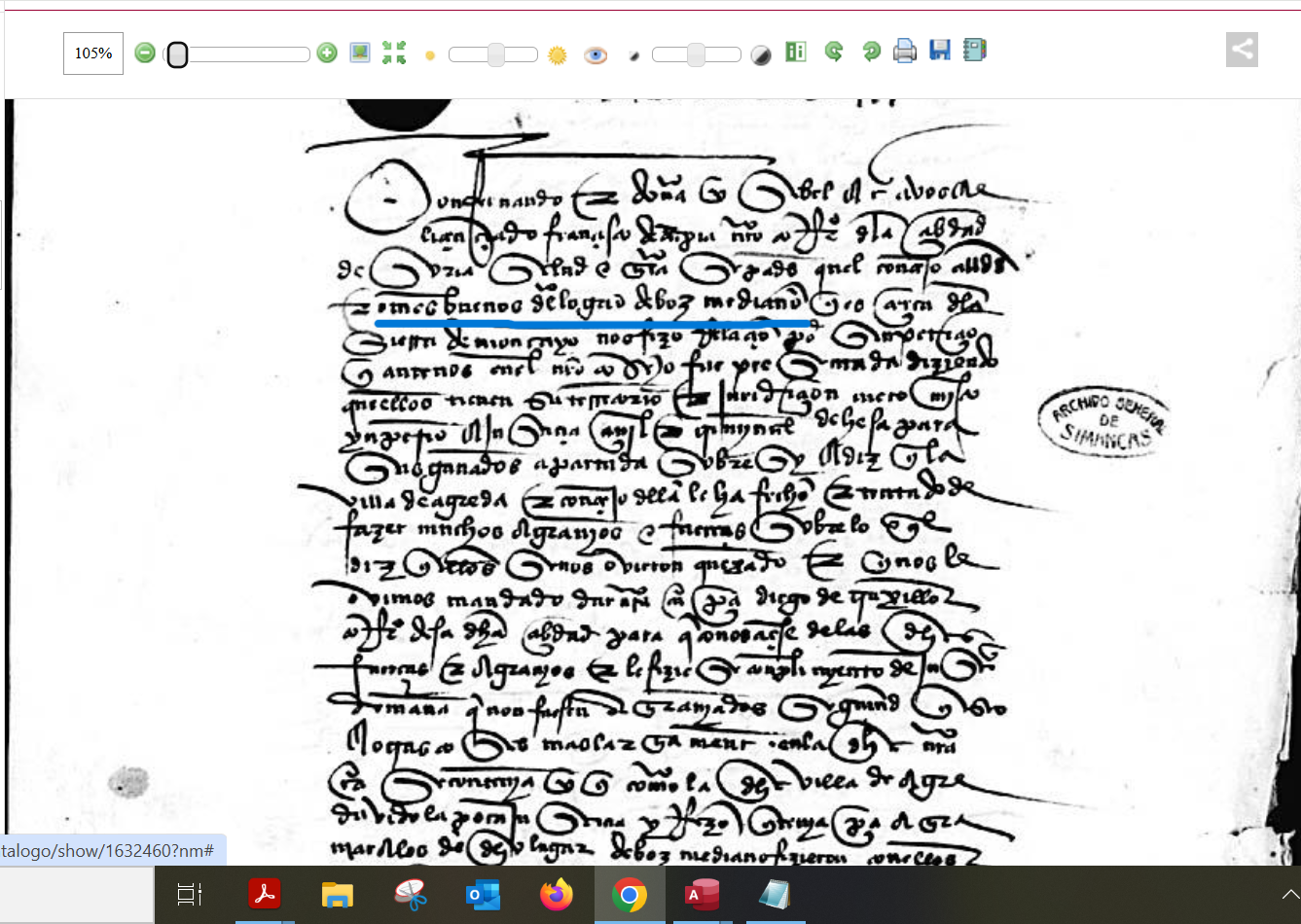This screenshot has width=1301, height=924.
Task: Print the document using the printer icon
Action: [905, 51]
